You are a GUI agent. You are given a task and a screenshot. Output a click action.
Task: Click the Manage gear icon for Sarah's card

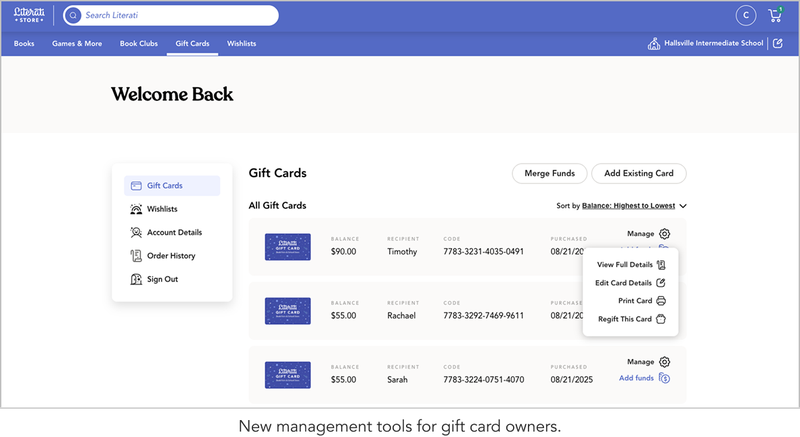tap(664, 362)
